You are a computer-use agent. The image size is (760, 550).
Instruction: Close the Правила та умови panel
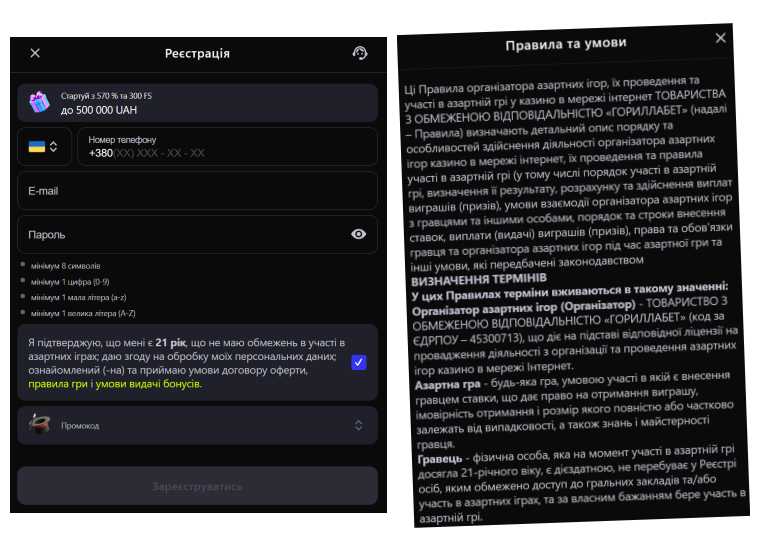point(721,38)
